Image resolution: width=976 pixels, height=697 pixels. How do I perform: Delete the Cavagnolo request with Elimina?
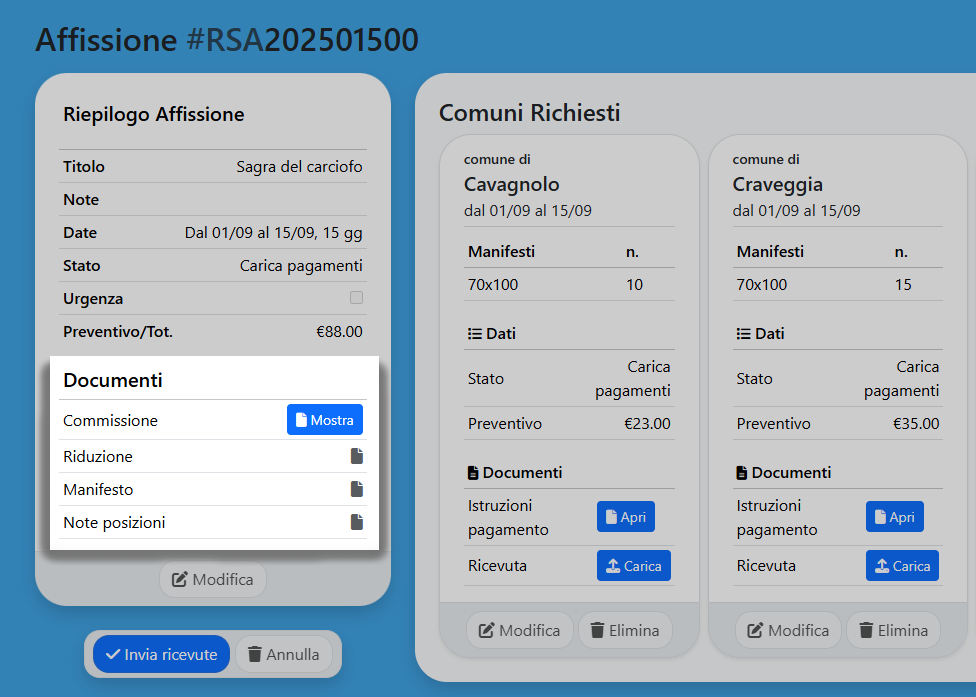625,631
